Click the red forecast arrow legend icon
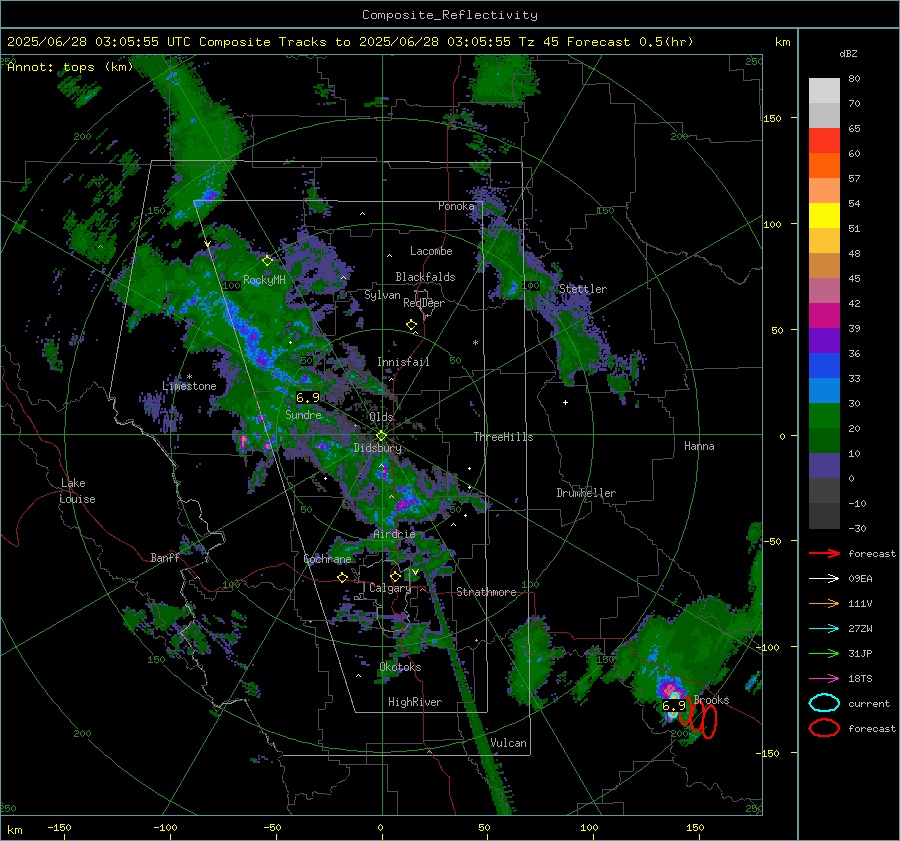The width and height of the screenshot is (900, 841). tap(824, 553)
